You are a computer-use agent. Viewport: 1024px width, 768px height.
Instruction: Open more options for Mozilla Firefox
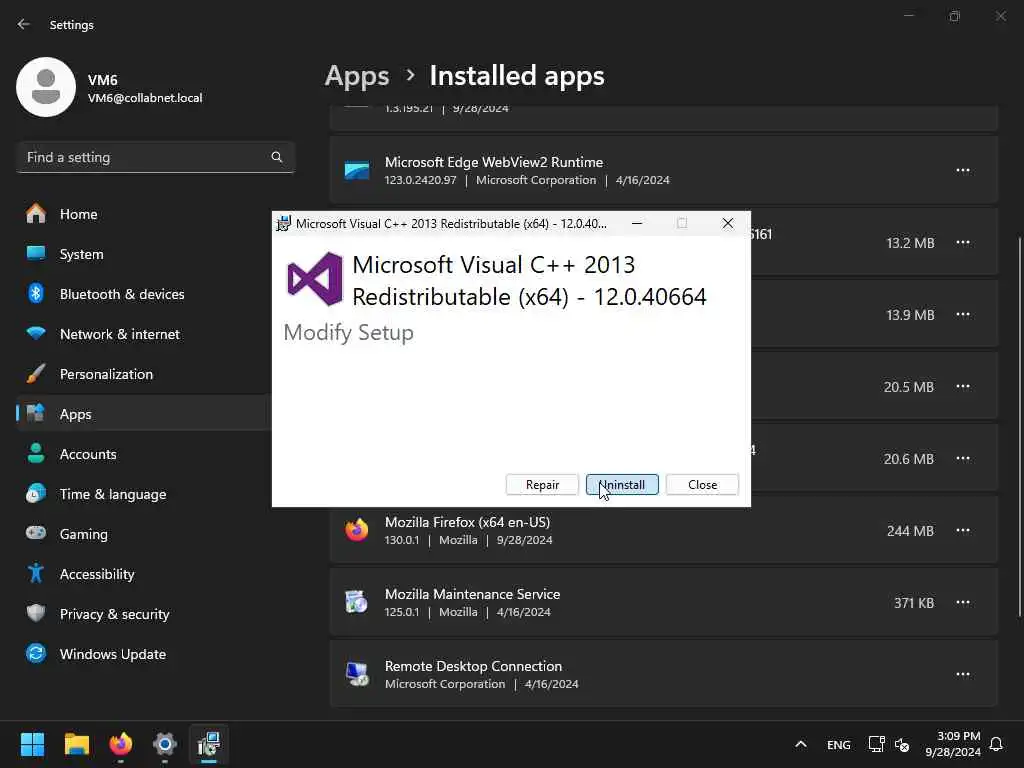[963, 531]
